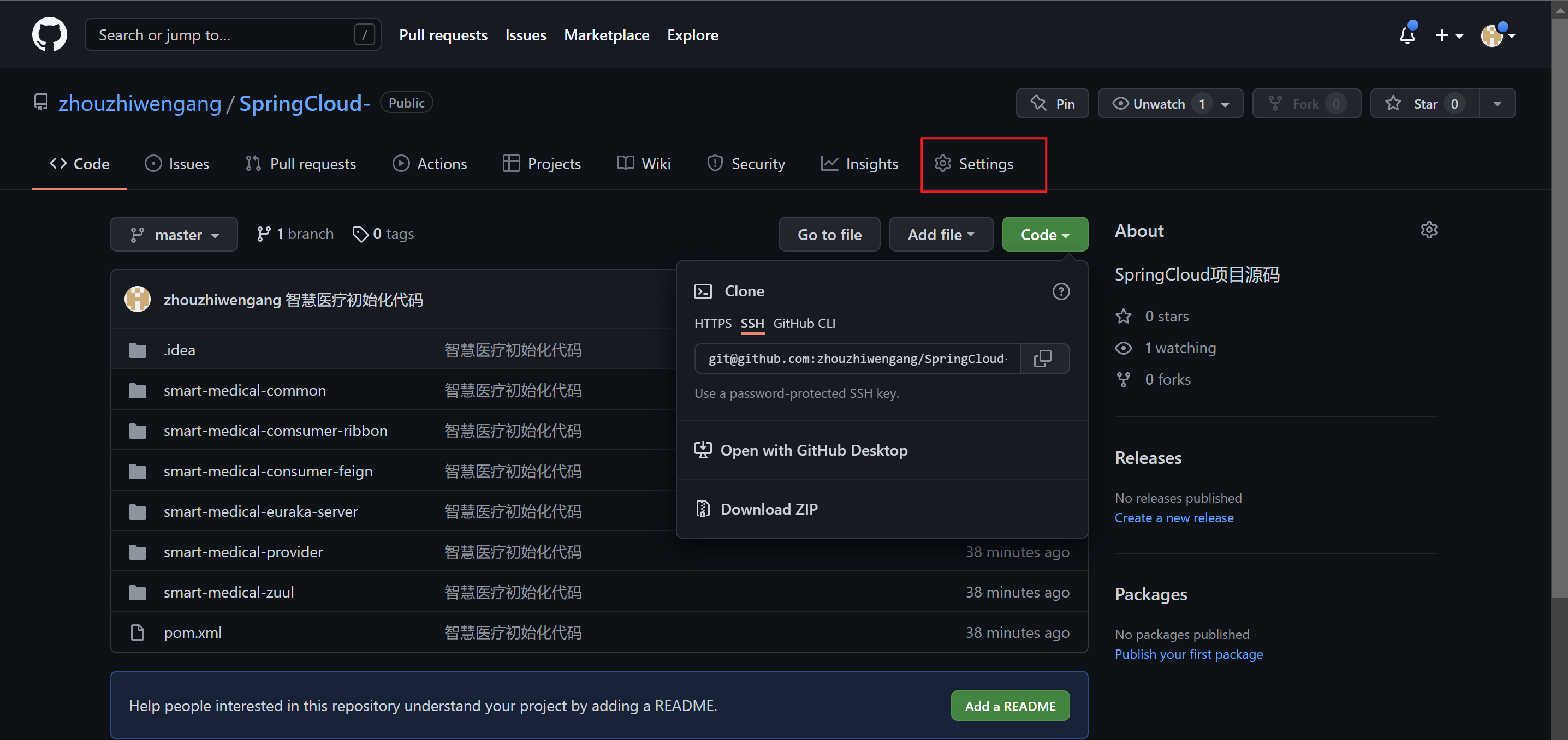Open smart-medical-comsumer-ribbon folder

(275, 431)
